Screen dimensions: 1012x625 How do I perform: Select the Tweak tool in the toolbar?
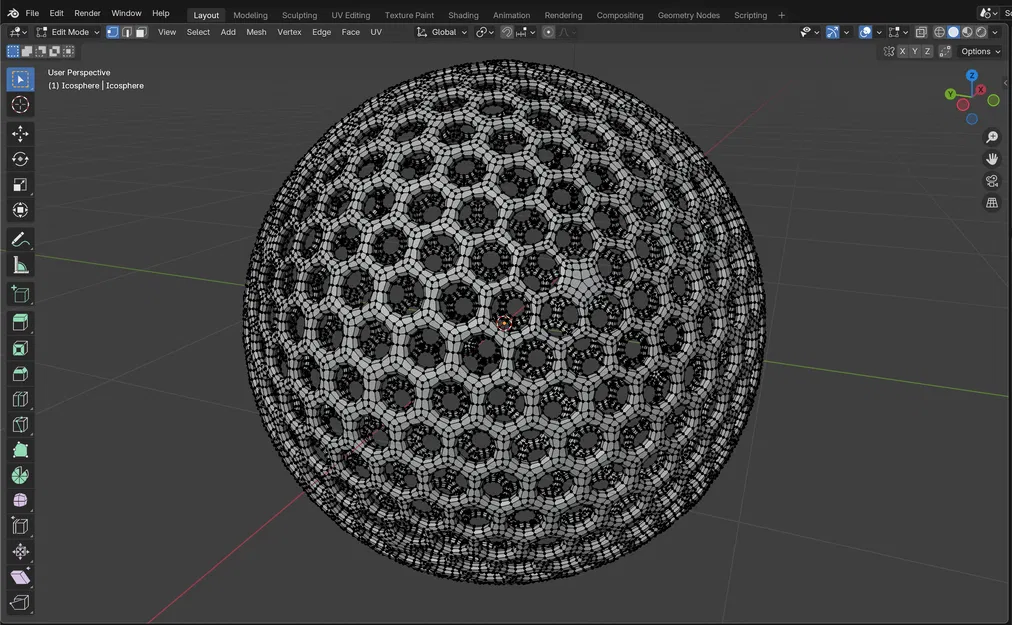pos(20,78)
